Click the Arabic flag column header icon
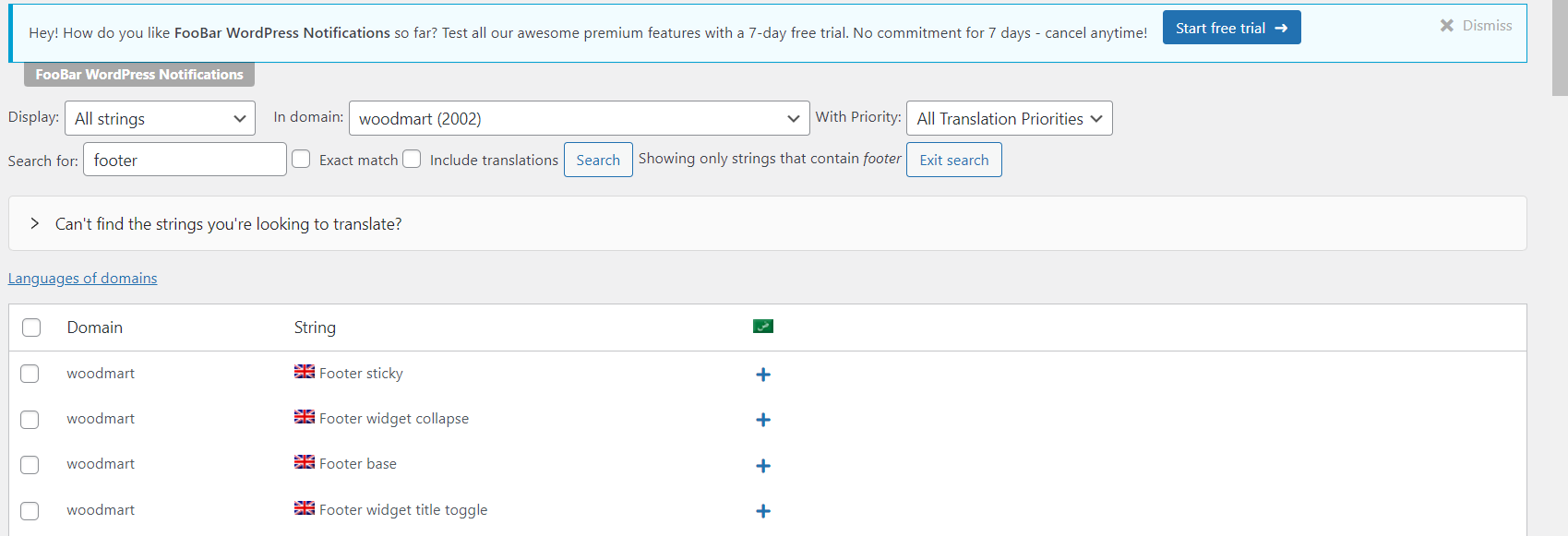This screenshot has width=1568, height=536. 763,327
